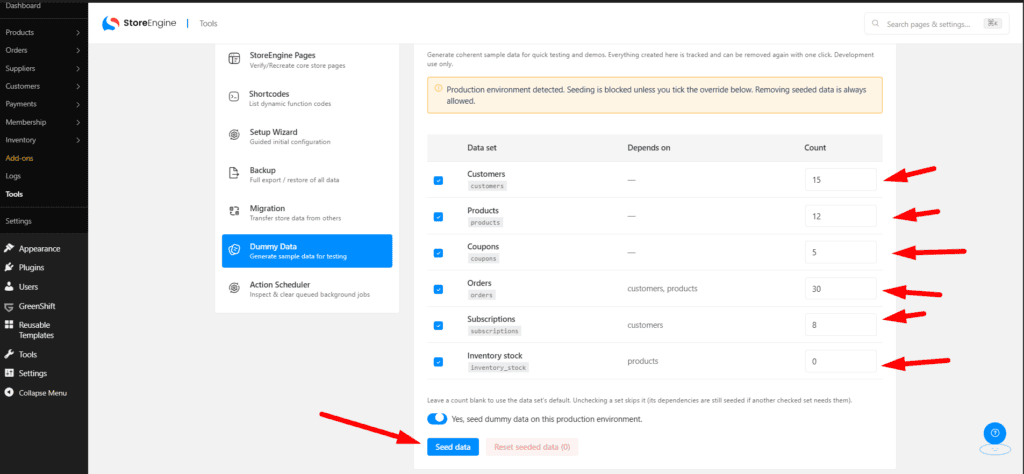This screenshot has height=474, width=1024.
Task: Click the WordPress Settings sliders icon
Action: click(8, 373)
